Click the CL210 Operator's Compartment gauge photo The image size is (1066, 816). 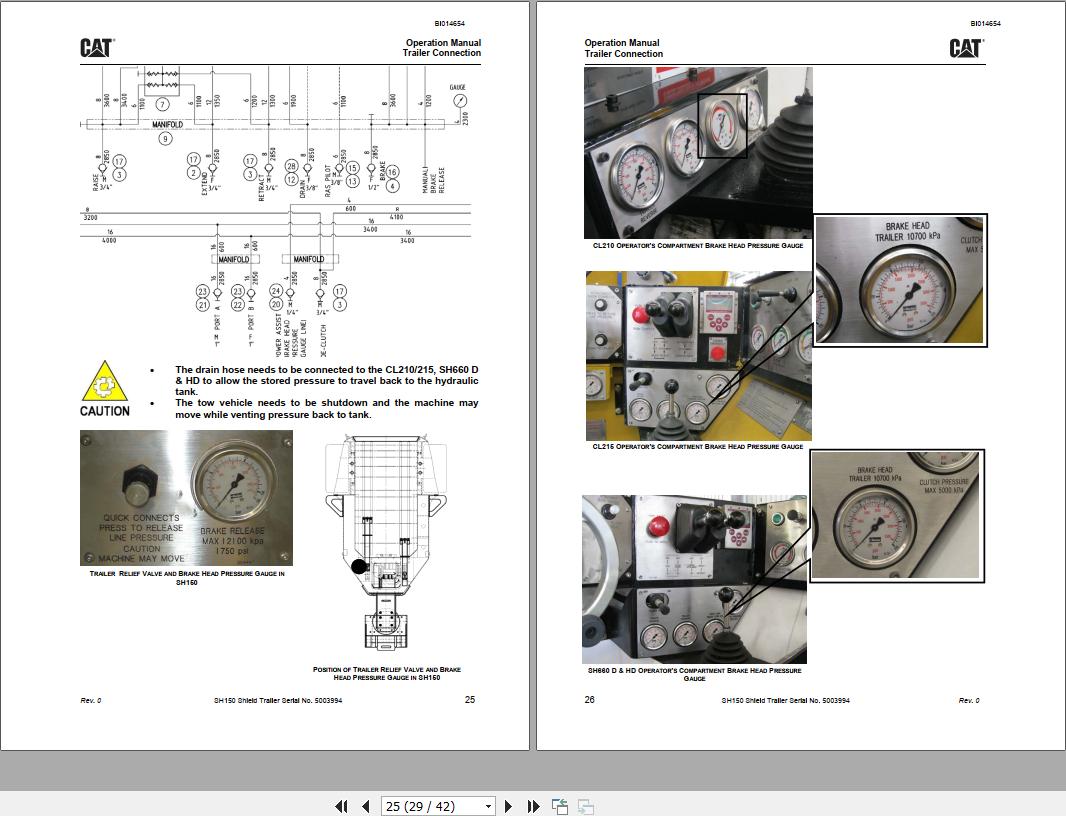click(697, 150)
